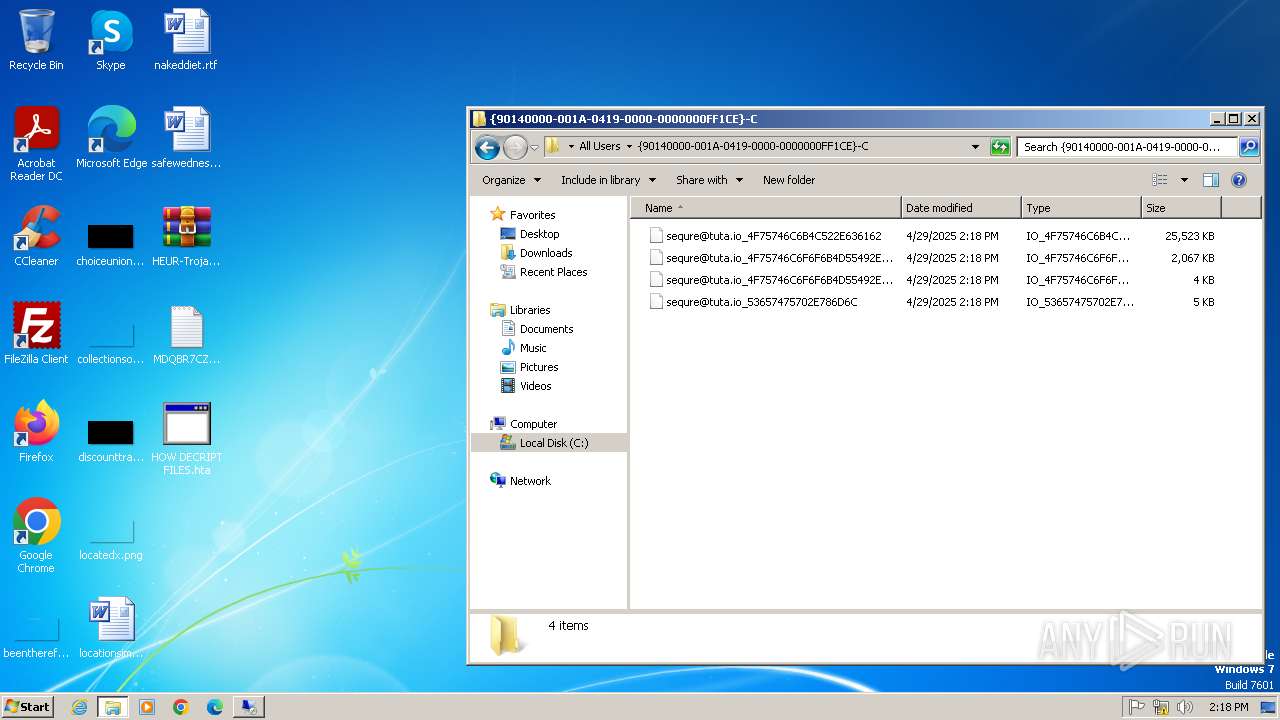Refresh the folder via address bar button
1280x720 pixels.
1000,147
